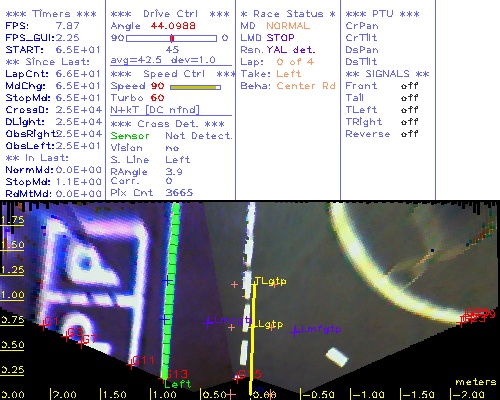The image size is (500, 400).
Task: Click the TRight signal off indicator
Action: point(409,122)
